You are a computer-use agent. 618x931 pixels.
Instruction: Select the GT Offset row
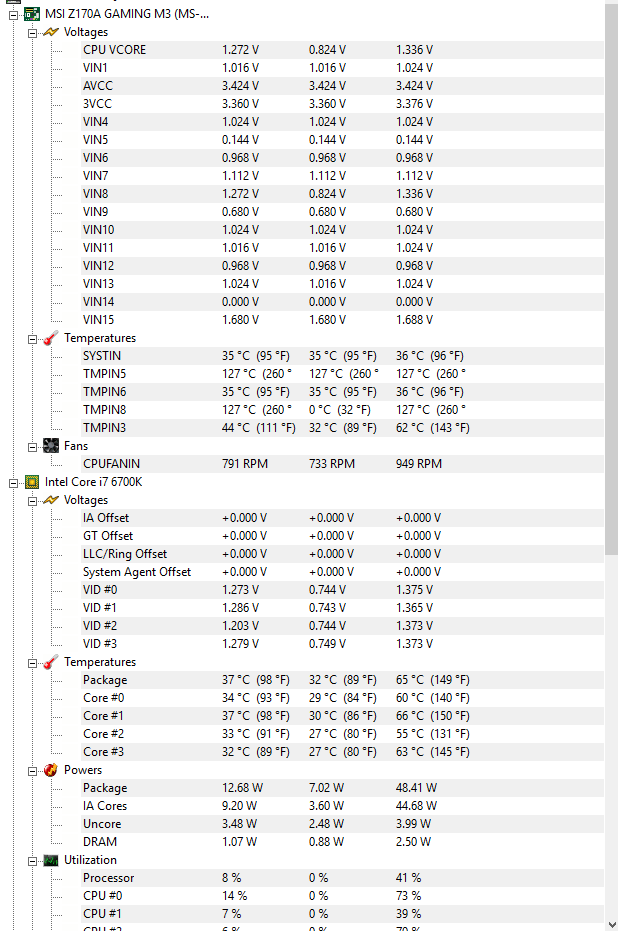pos(343,536)
